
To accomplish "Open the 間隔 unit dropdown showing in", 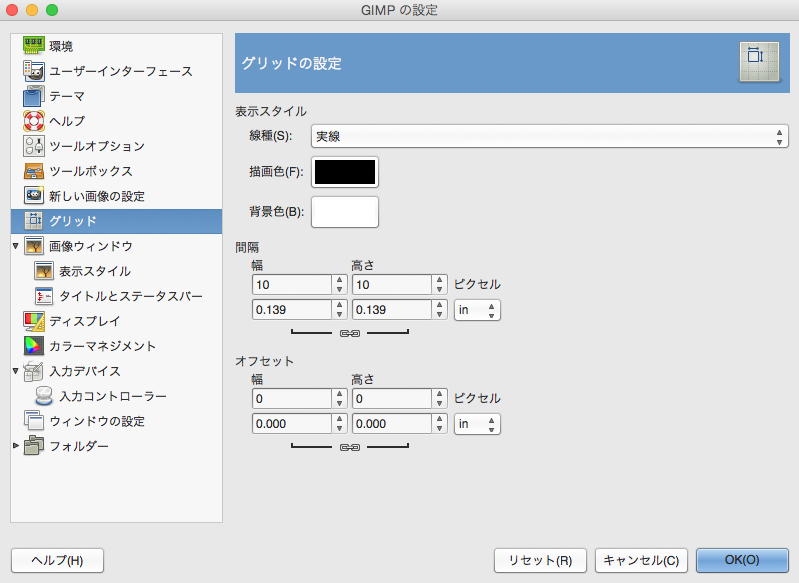I will coord(477,310).
